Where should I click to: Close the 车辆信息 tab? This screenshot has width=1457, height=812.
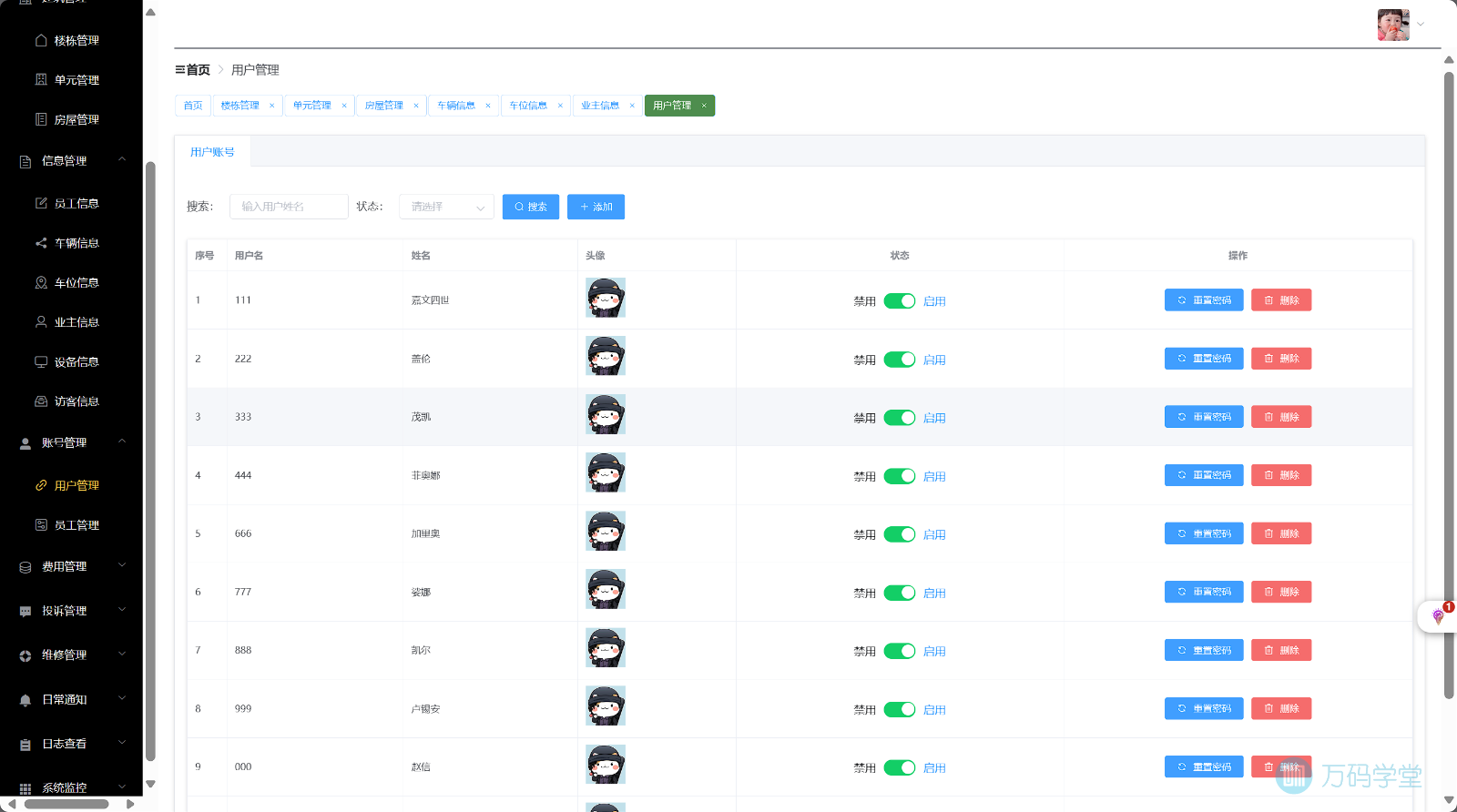488,106
